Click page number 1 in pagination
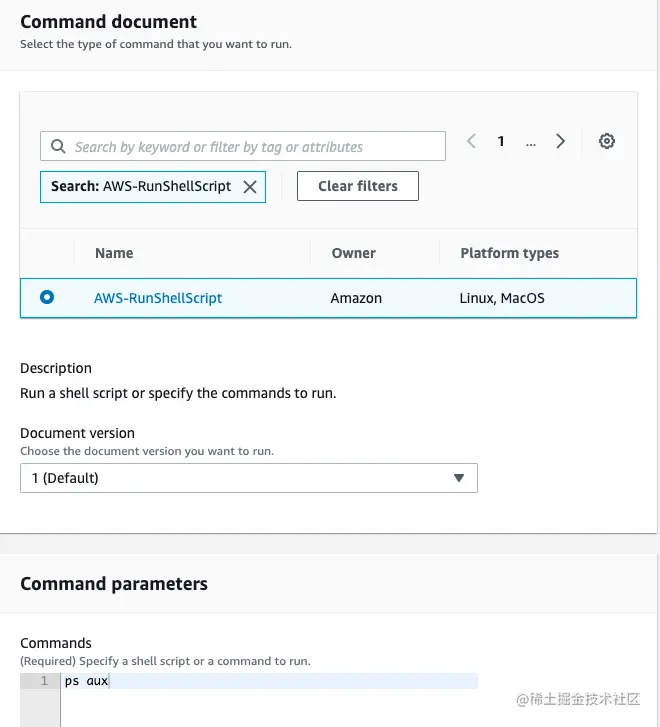The width and height of the screenshot is (660, 727). [501, 142]
